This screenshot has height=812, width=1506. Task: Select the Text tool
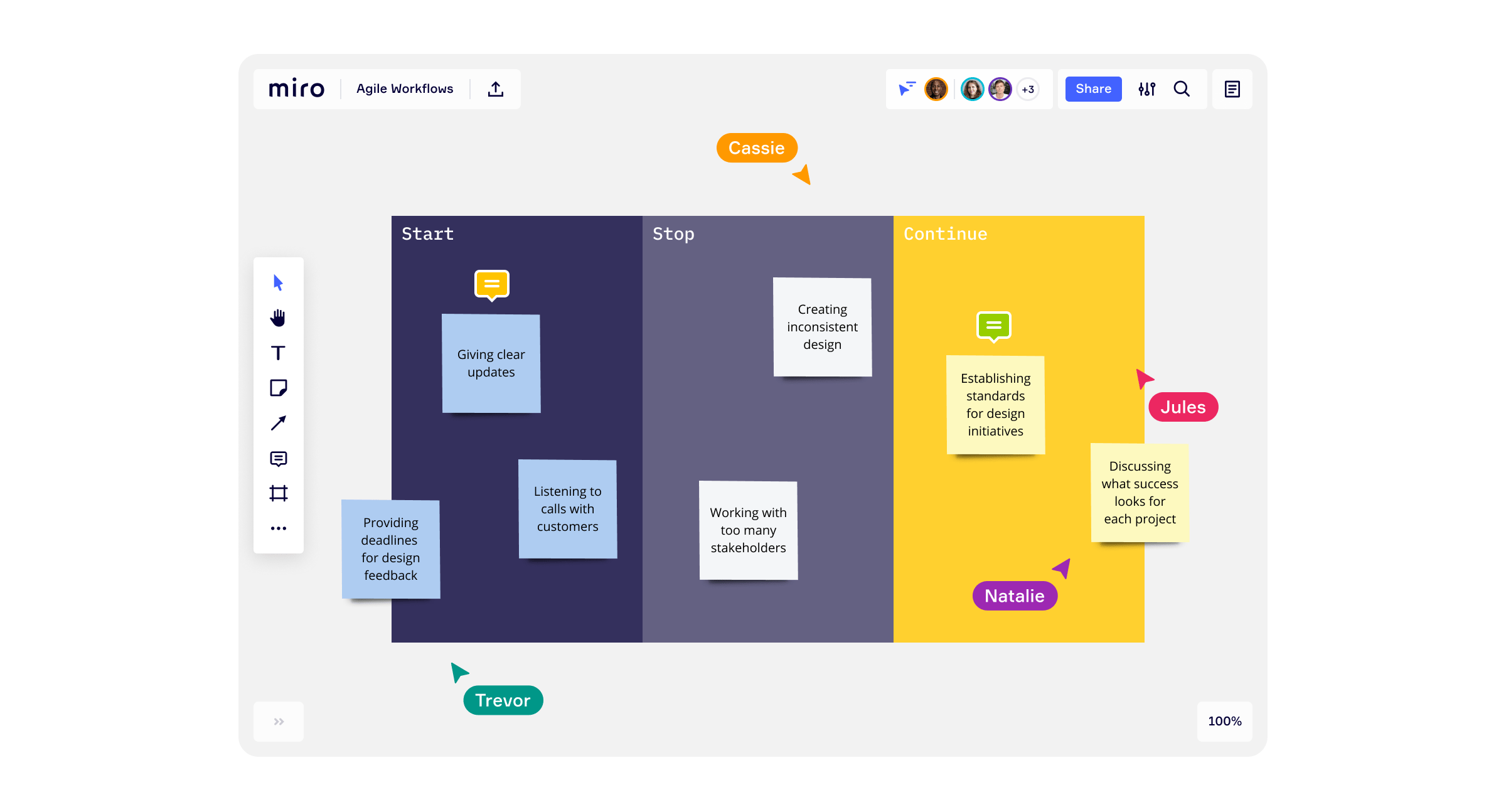pos(278,353)
